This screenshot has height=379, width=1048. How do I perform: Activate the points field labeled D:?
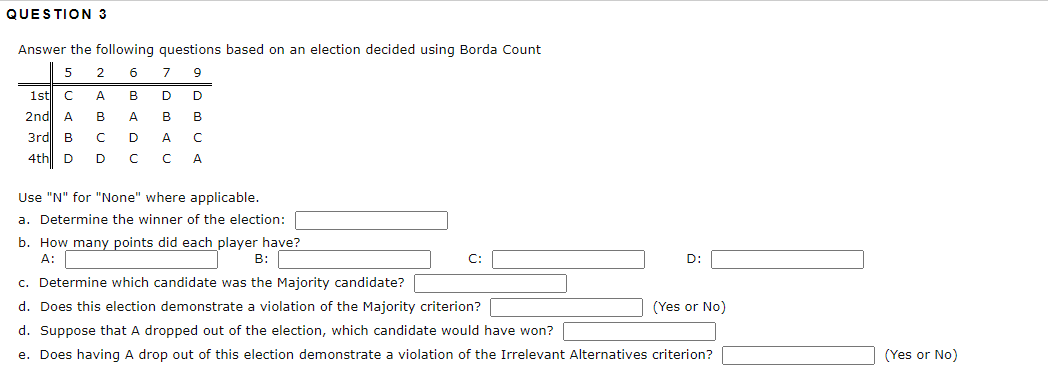pos(787,259)
